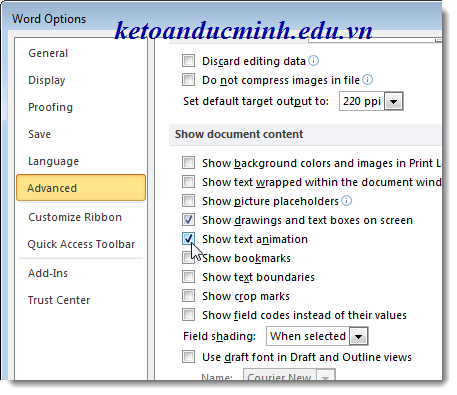Open info icon beside Discard editing data
The height and width of the screenshot is (395, 457).
tap(313, 61)
